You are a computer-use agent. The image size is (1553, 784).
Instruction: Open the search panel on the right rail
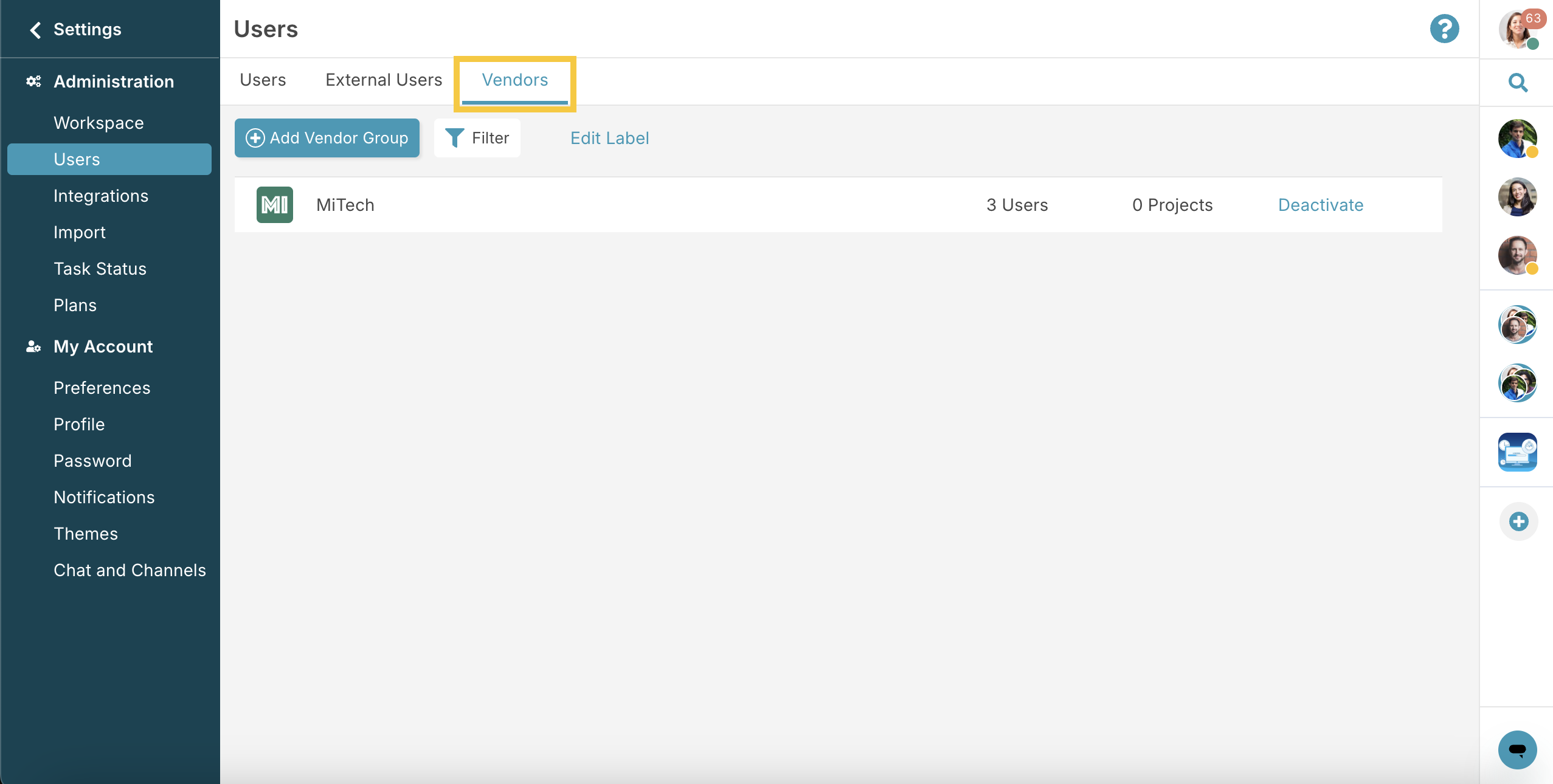coord(1517,83)
